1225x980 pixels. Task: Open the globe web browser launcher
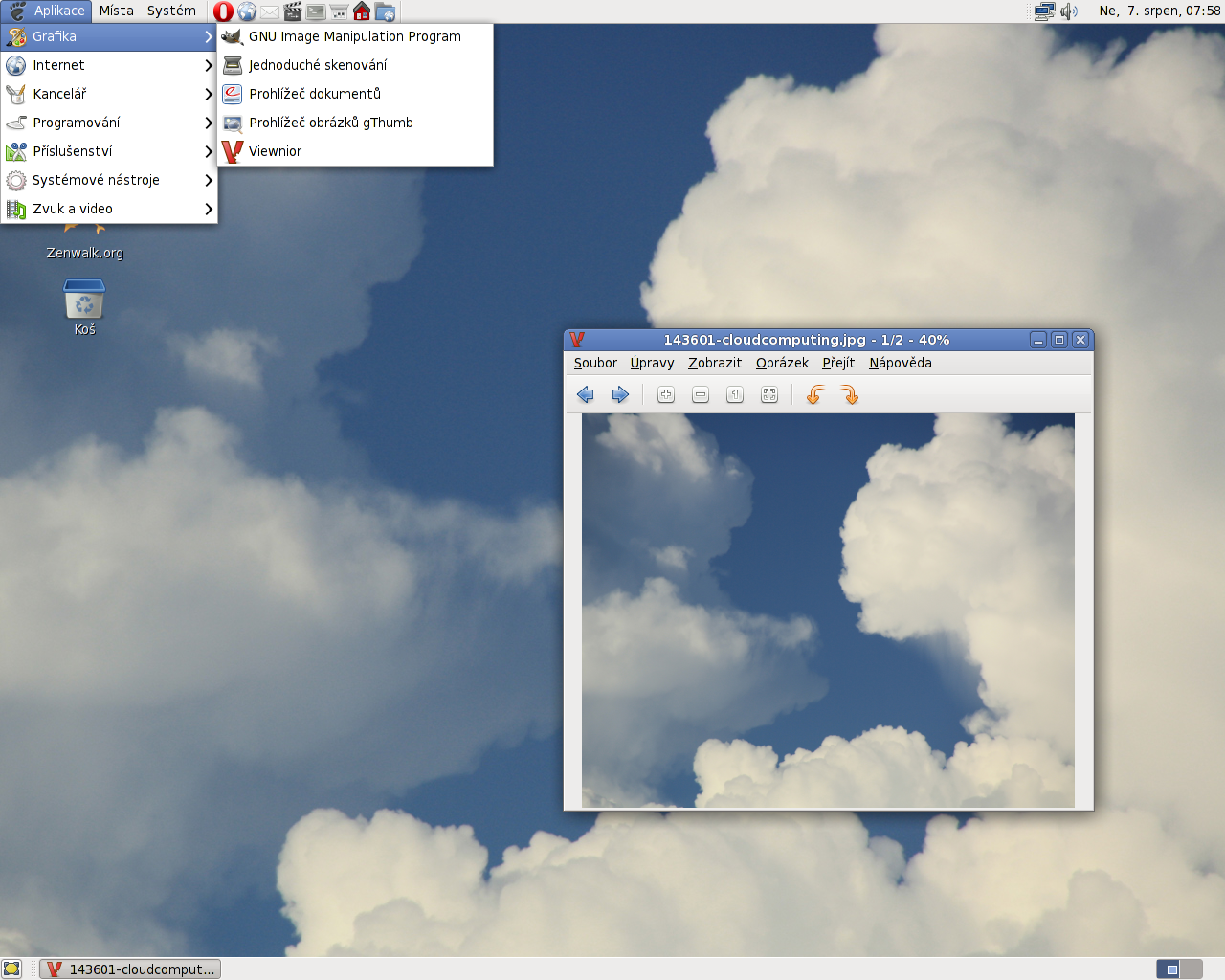pyautogui.click(x=247, y=11)
